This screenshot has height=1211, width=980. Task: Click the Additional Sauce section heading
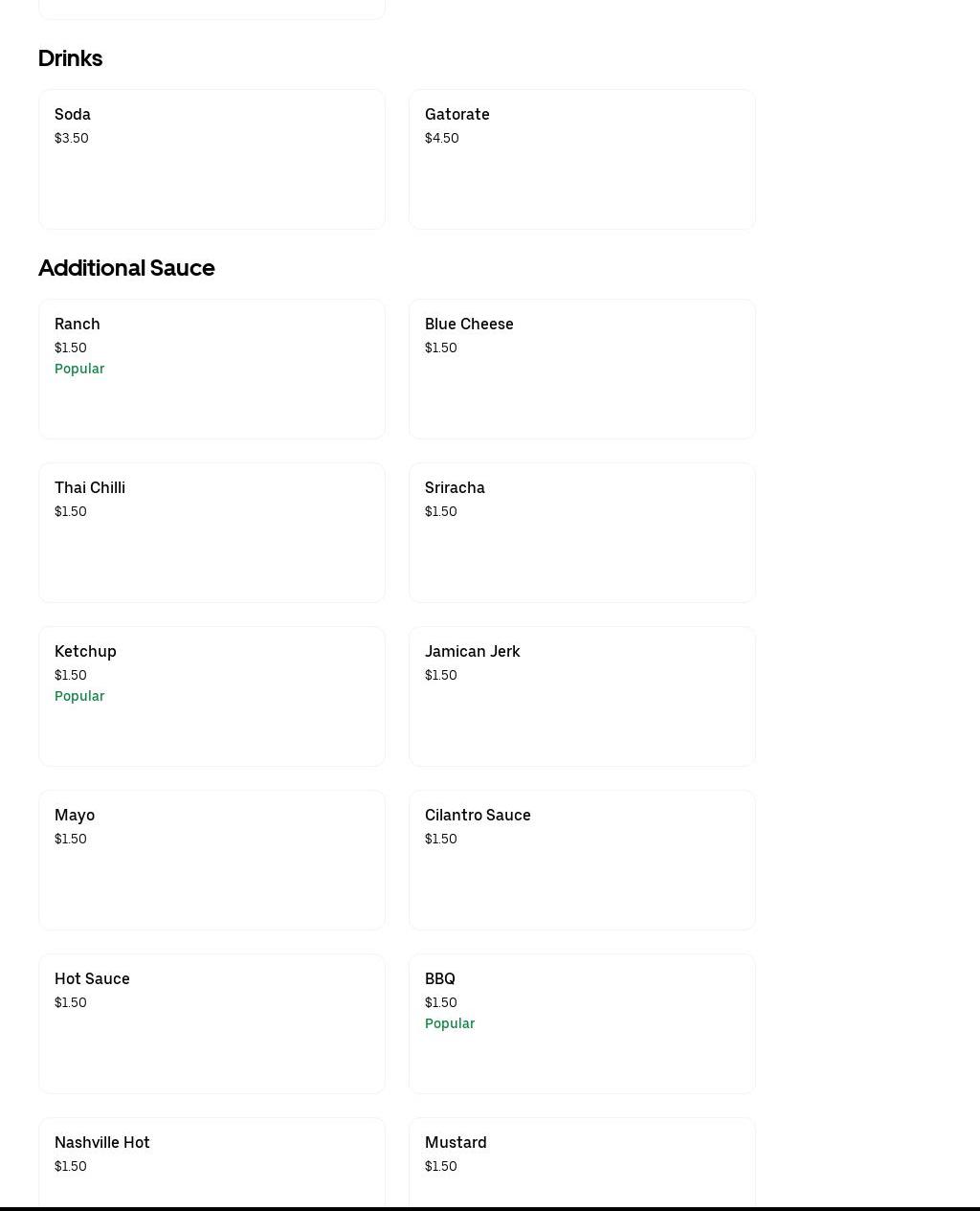[x=126, y=268]
